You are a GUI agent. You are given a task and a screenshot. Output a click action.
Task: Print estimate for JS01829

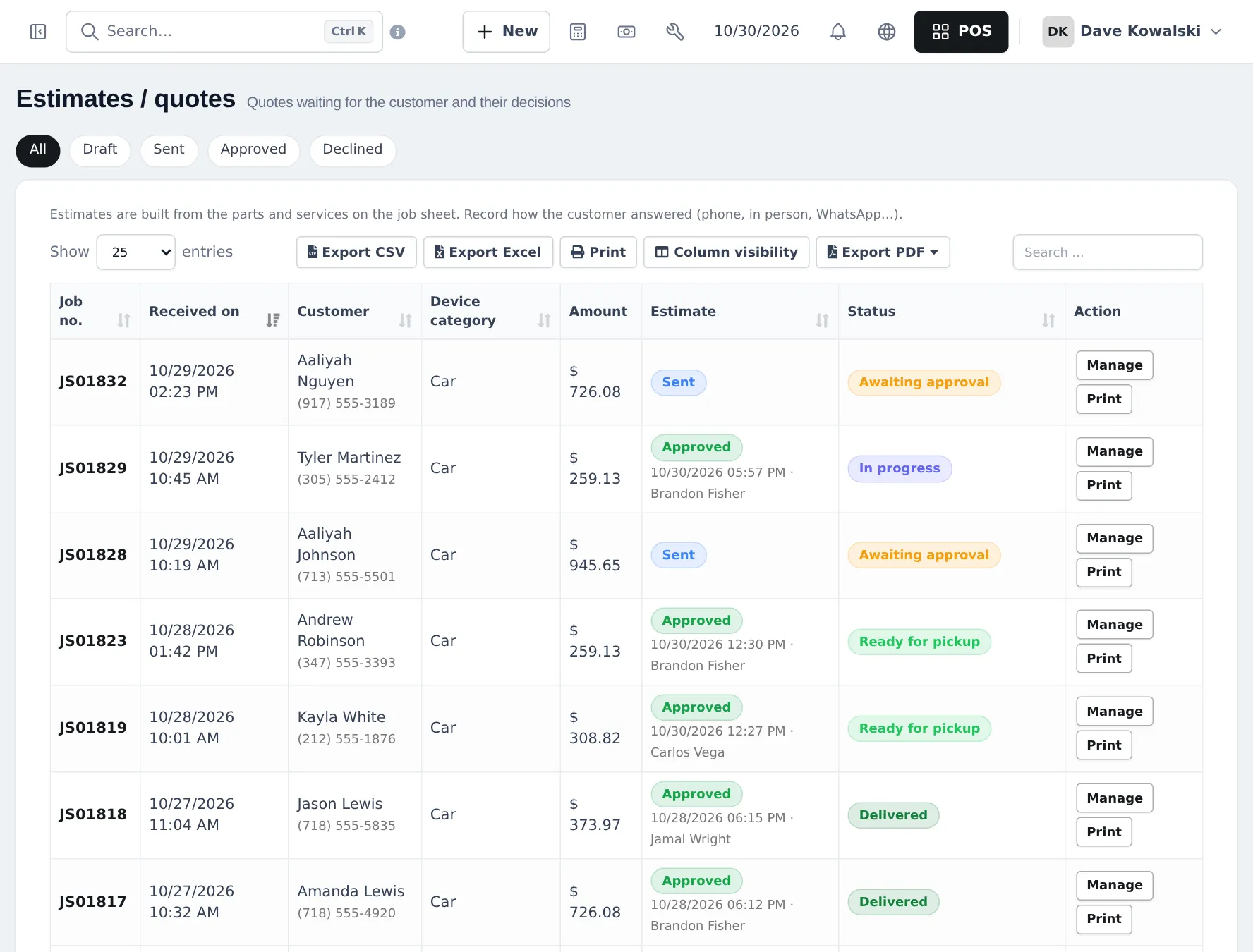tap(1103, 485)
